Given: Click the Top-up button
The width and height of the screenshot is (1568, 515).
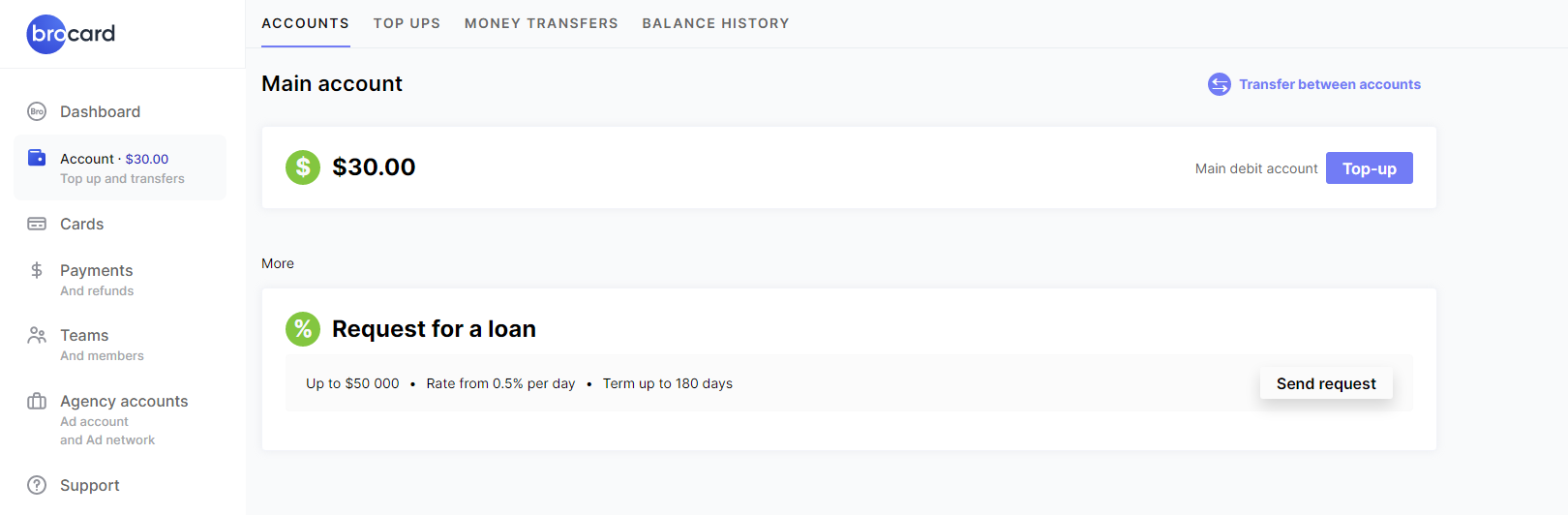Looking at the screenshot, I should 1369,168.
